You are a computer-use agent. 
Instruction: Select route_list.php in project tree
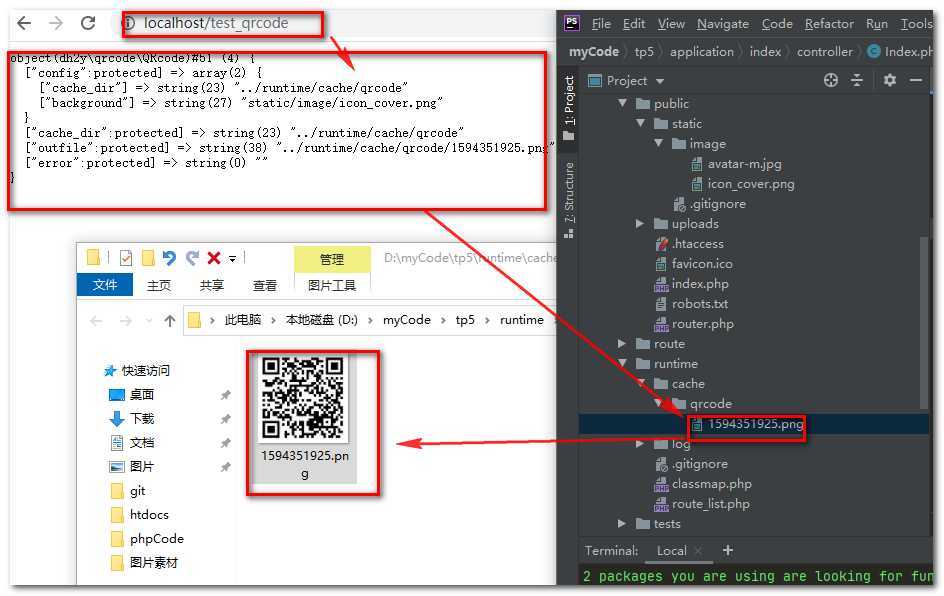(x=702, y=504)
